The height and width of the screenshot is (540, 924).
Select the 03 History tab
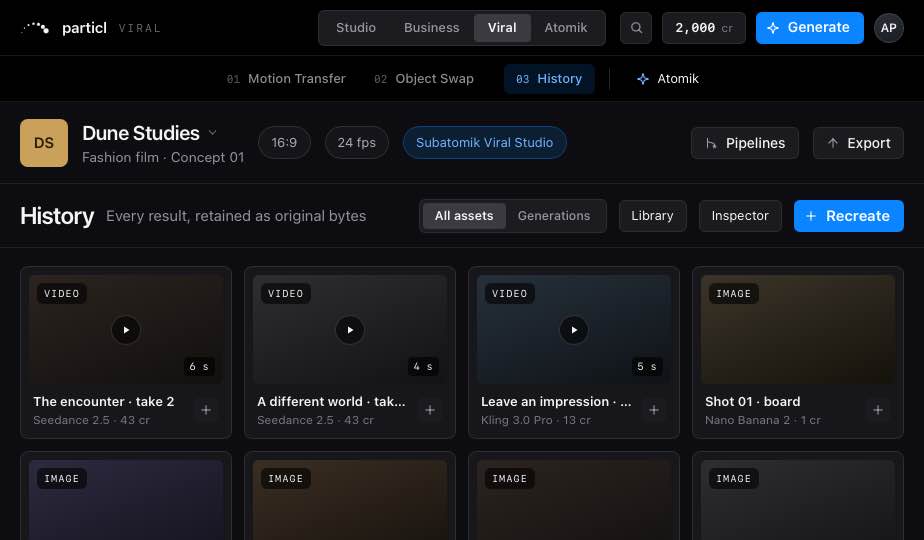(549, 78)
